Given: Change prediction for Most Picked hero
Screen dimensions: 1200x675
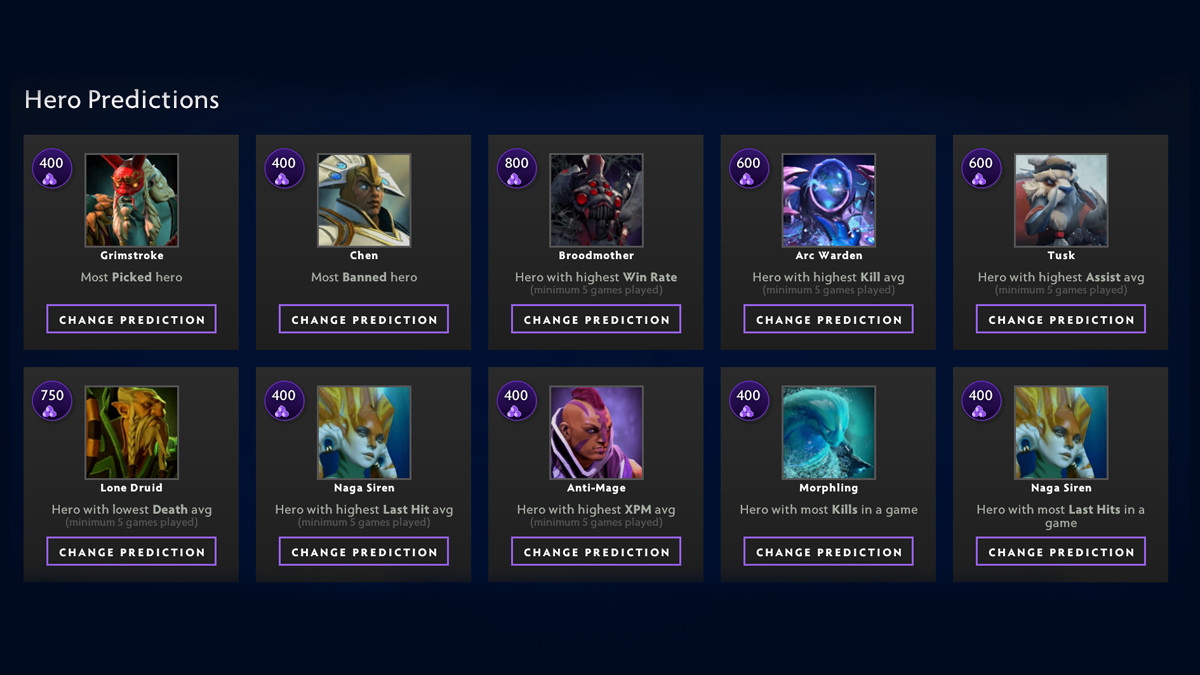Looking at the screenshot, I should pos(131,320).
